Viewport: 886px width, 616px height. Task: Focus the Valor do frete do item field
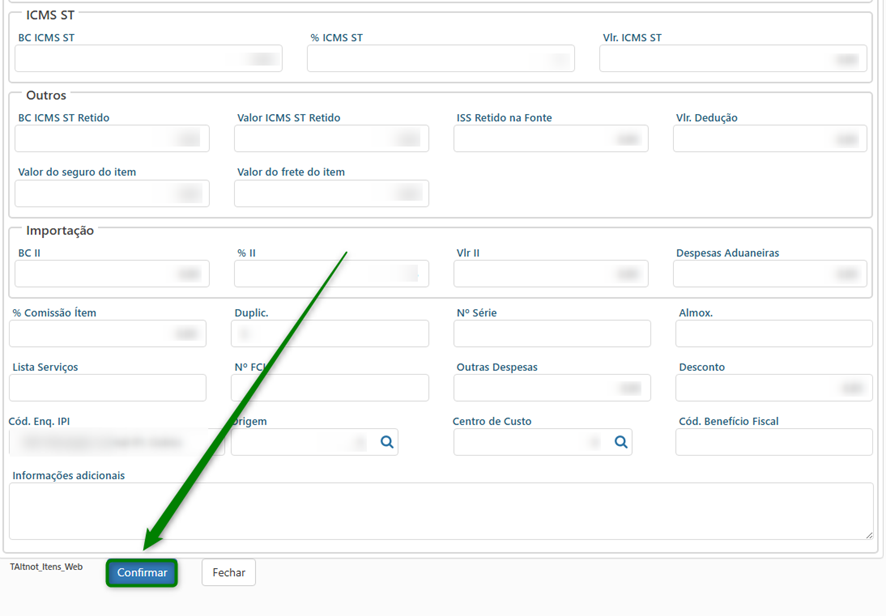331,194
